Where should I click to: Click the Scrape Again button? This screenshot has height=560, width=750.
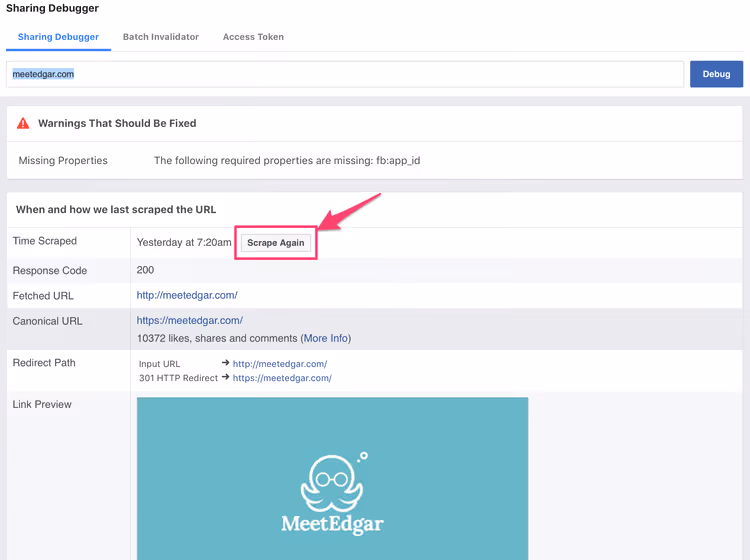point(276,243)
